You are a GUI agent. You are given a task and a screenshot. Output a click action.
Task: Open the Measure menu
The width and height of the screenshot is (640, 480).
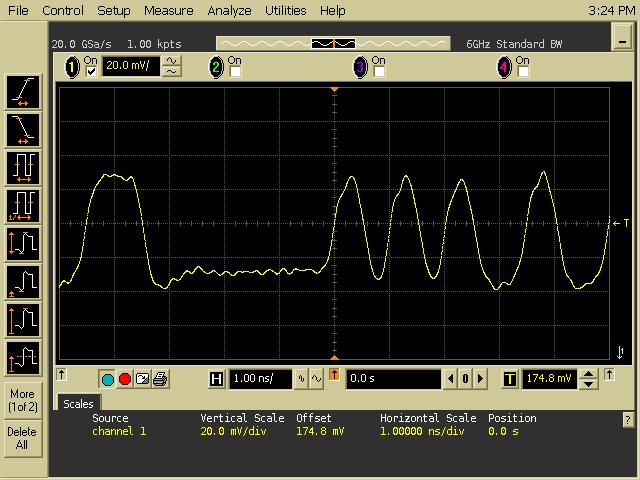coord(168,11)
